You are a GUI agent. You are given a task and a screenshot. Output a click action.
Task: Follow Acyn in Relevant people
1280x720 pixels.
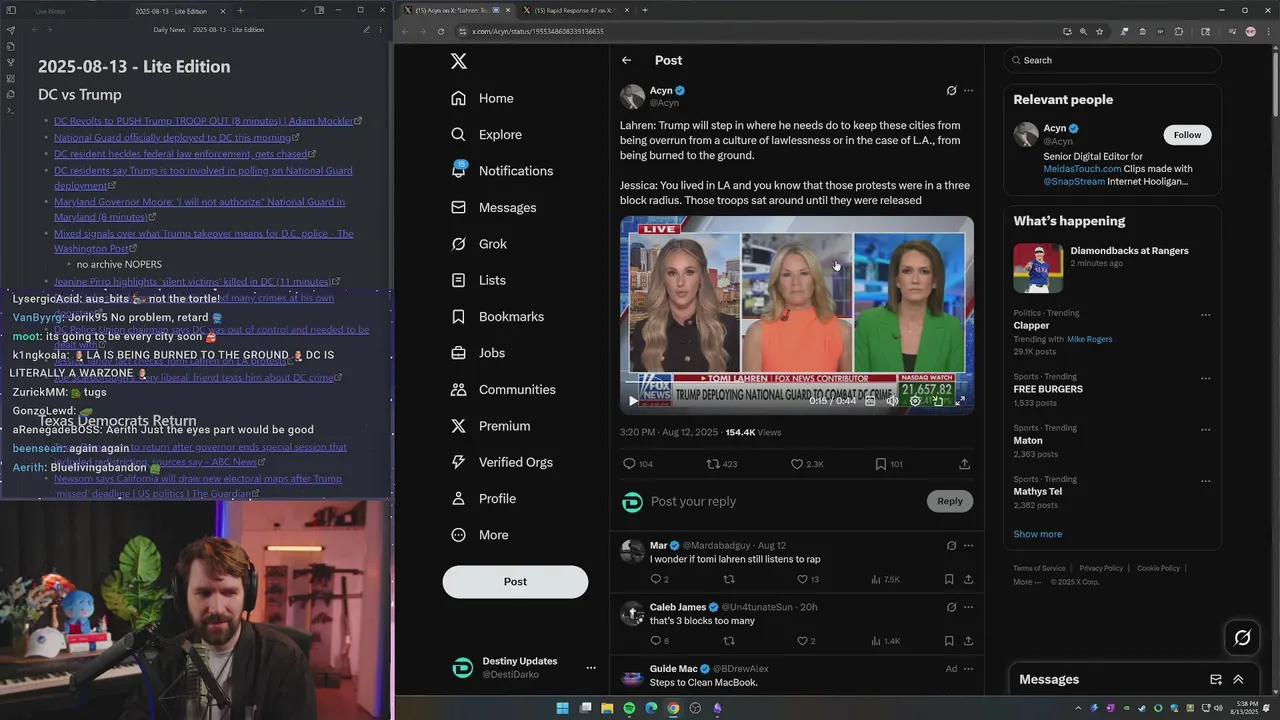click(1187, 135)
